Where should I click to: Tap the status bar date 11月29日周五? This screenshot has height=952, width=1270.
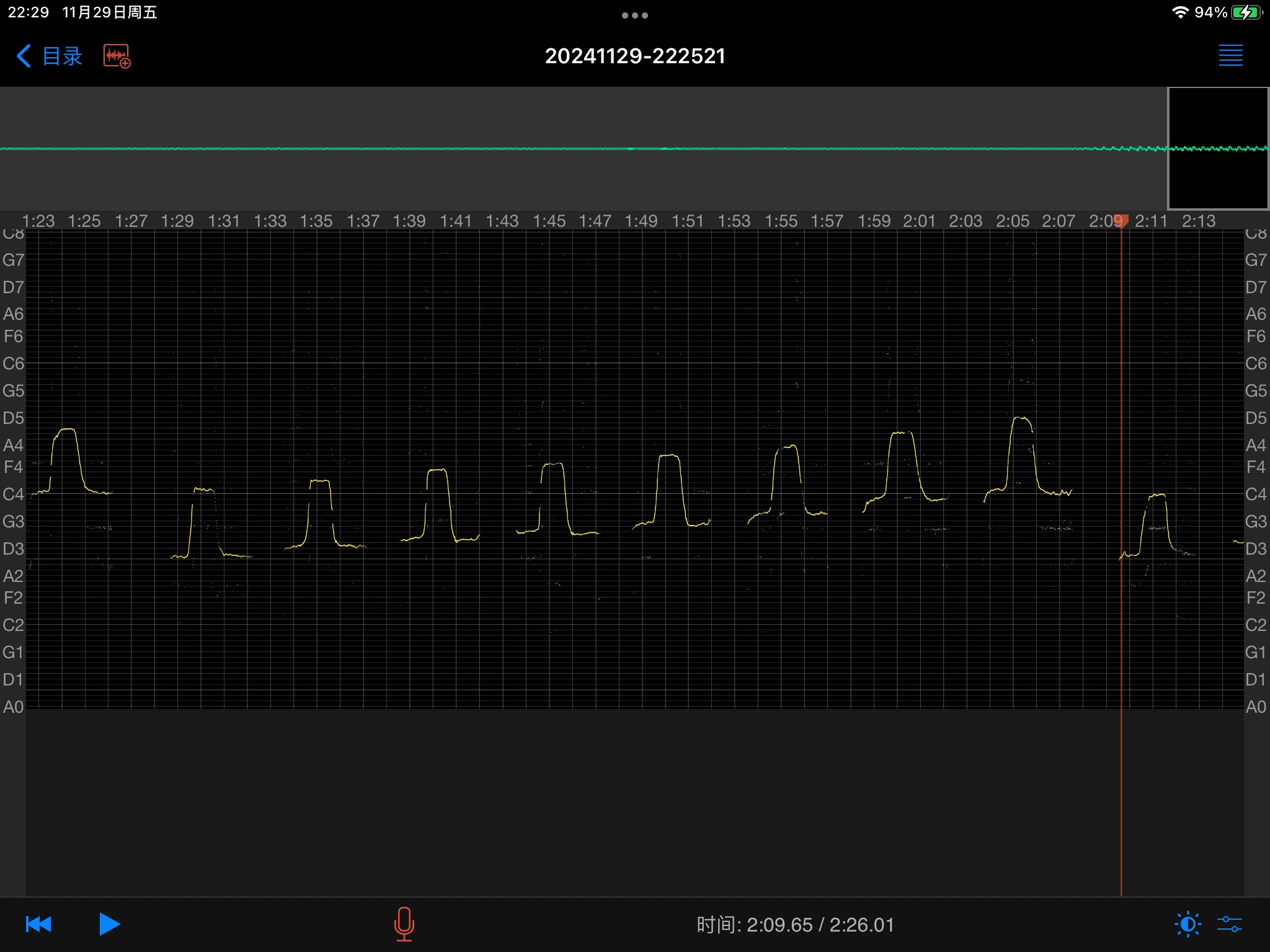110,12
